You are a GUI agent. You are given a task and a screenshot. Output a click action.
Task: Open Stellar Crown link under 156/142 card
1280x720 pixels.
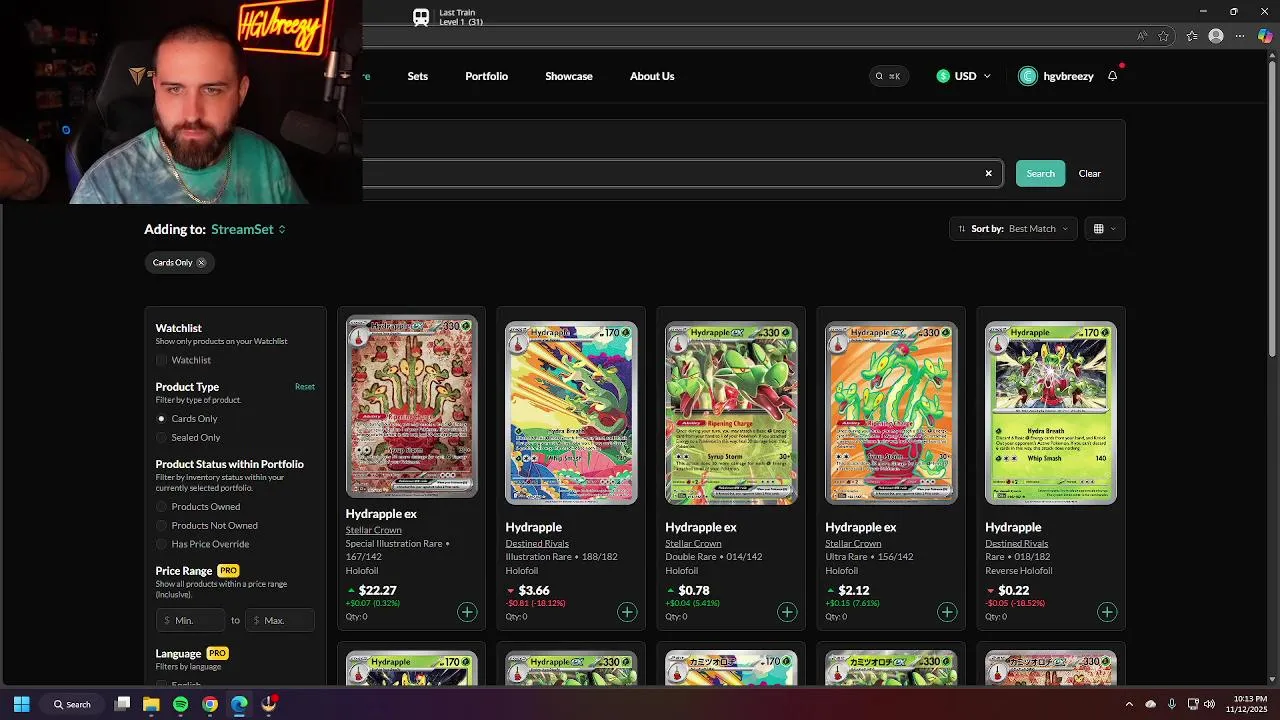coord(853,544)
